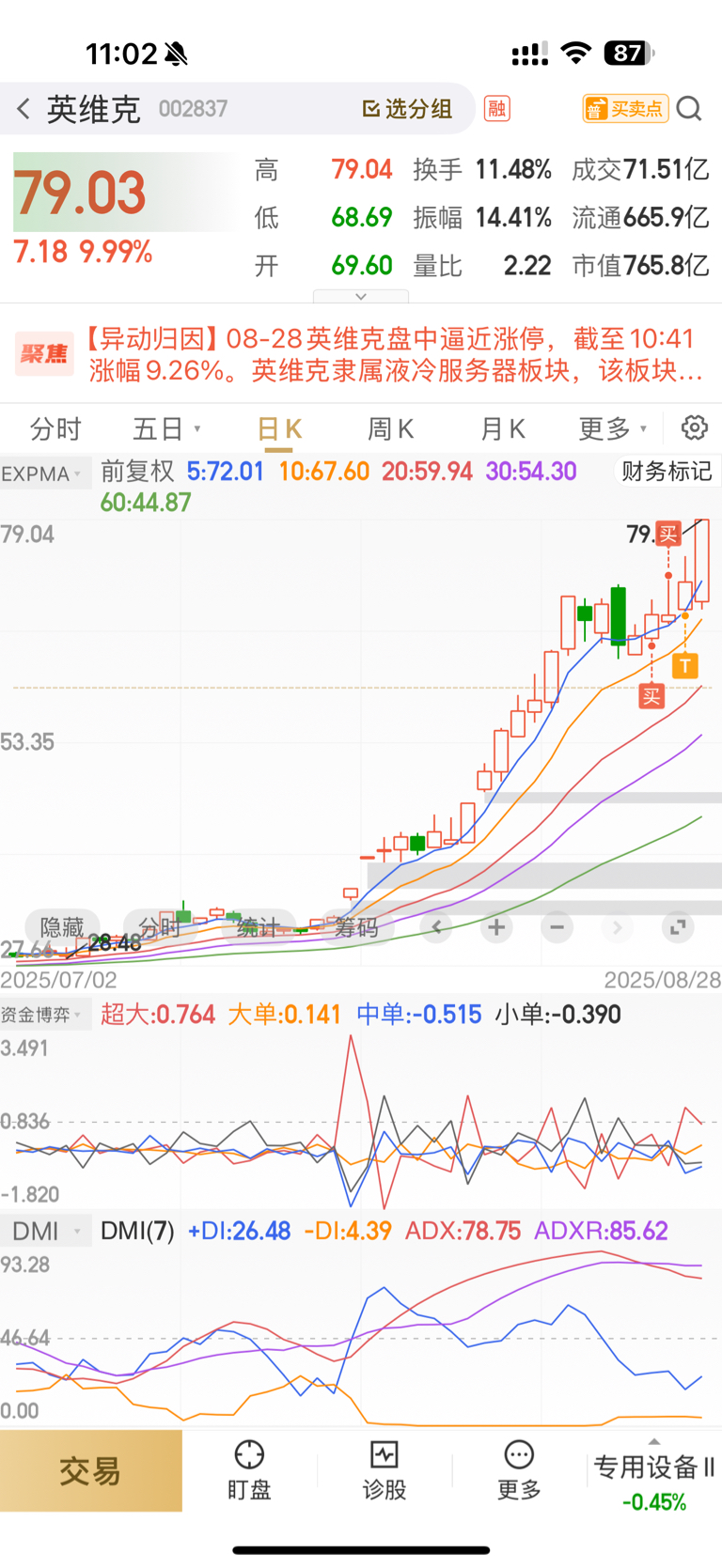Move chart left with arrow icon

pos(436,928)
